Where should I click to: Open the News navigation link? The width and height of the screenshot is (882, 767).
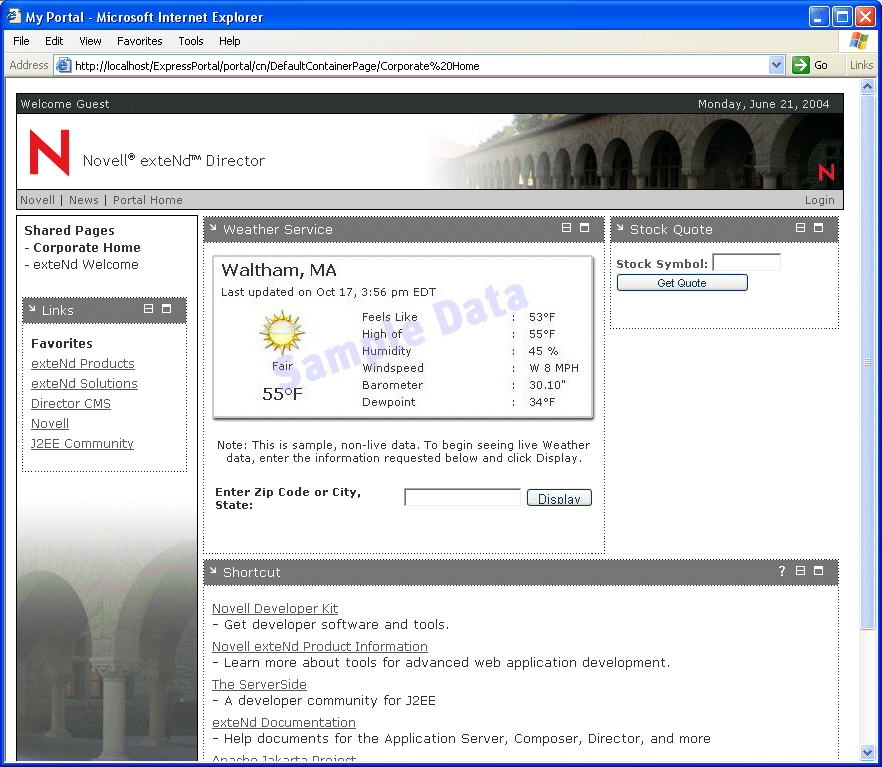point(84,200)
